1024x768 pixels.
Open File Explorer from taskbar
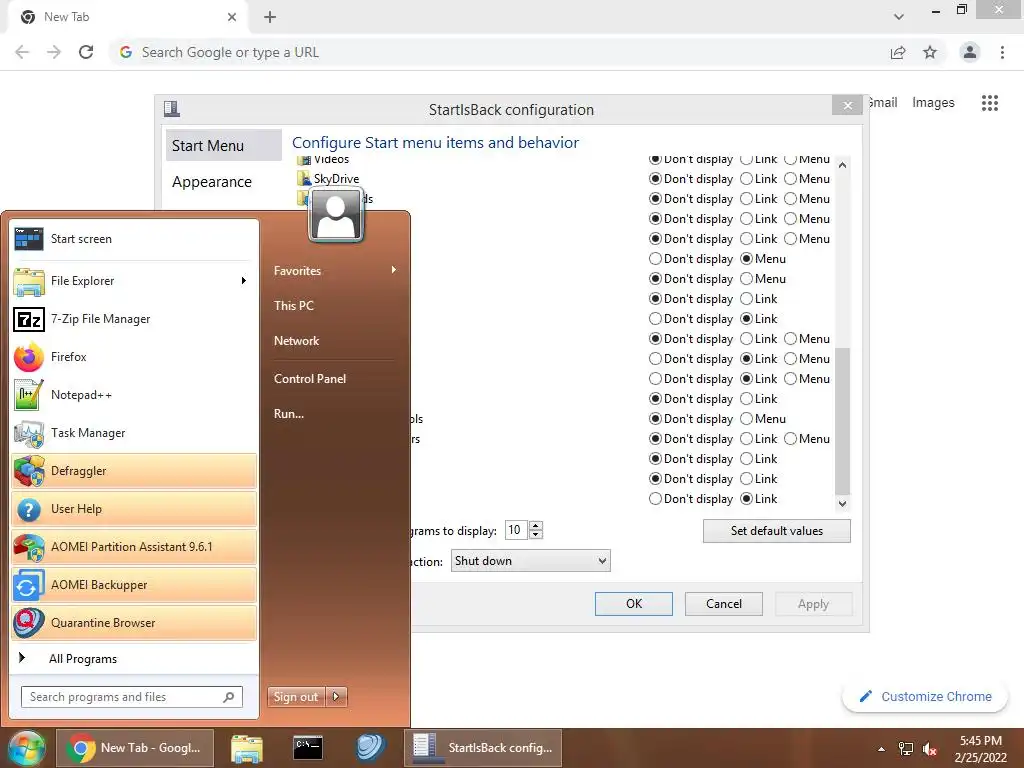[246, 748]
